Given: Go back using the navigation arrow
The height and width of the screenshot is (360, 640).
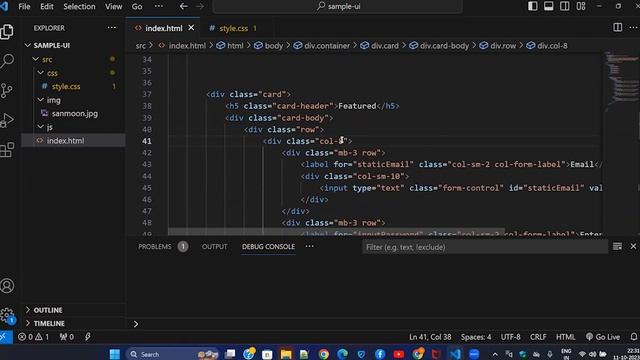Looking at the screenshot, I should (184, 6).
